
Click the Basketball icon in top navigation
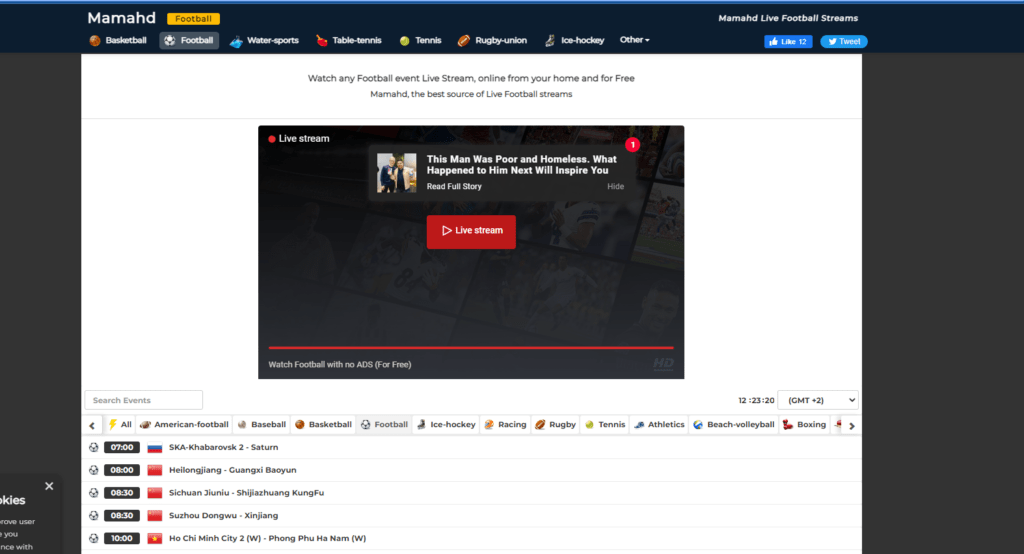click(95, 41)
